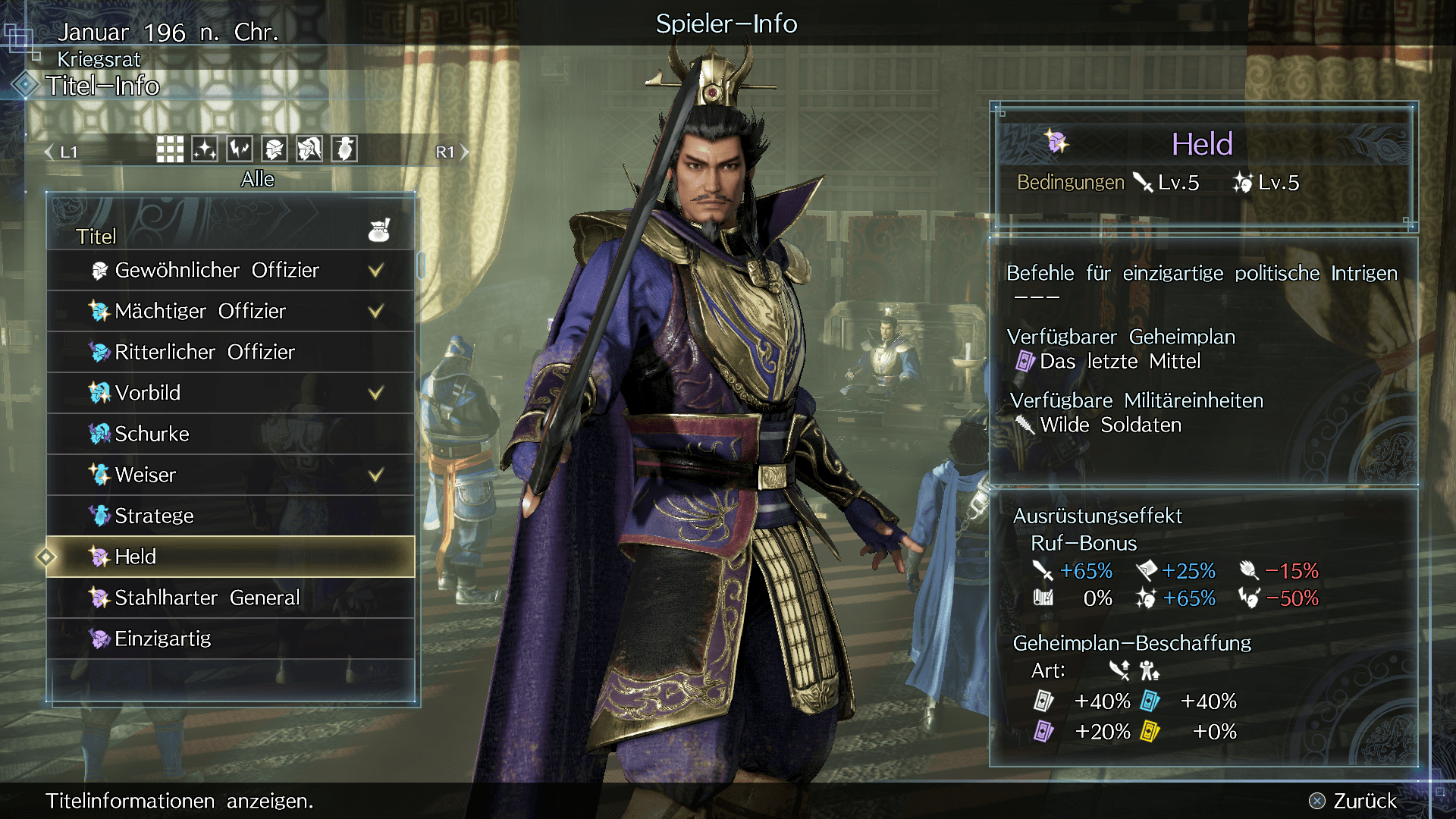The width and height of the screenshot is (1456, 819).
Task: Select the 'Alle' grid filter icon
Action: (170, 149)
